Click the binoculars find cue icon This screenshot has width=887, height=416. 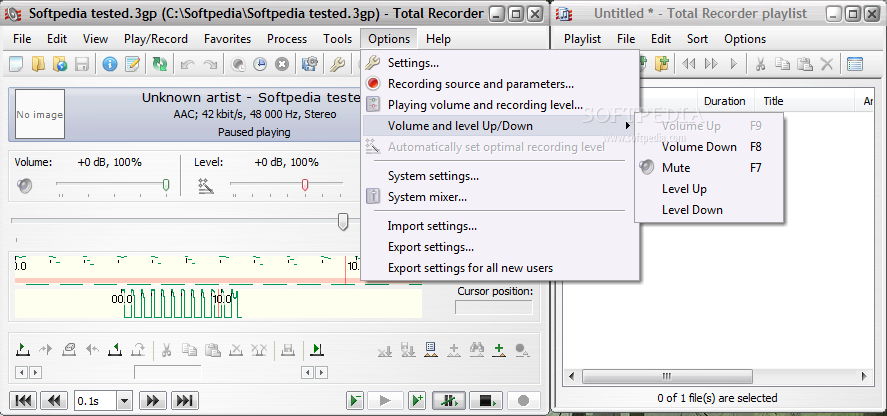tap(476, 349)
